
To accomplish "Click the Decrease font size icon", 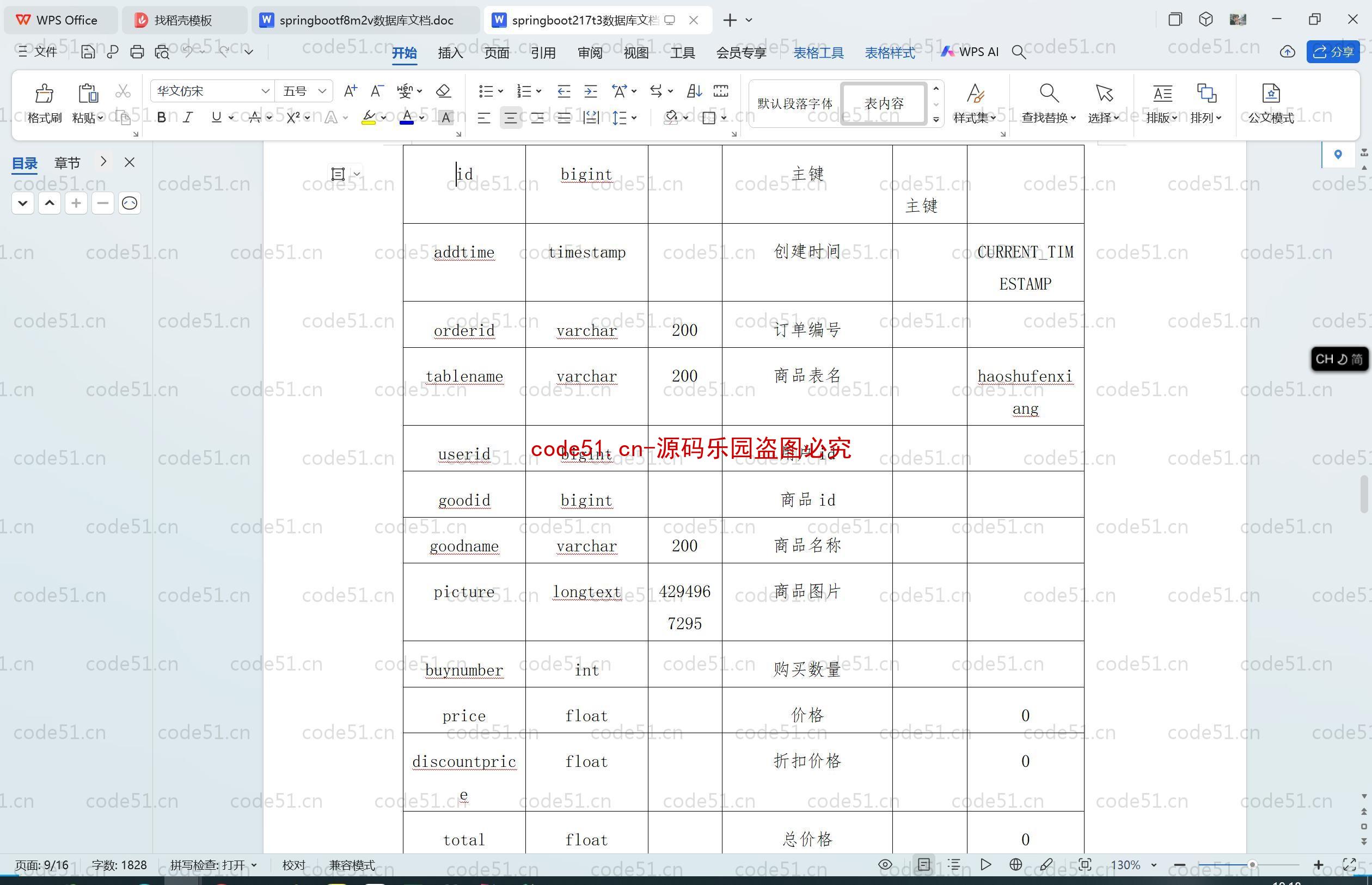I will 377,91.
